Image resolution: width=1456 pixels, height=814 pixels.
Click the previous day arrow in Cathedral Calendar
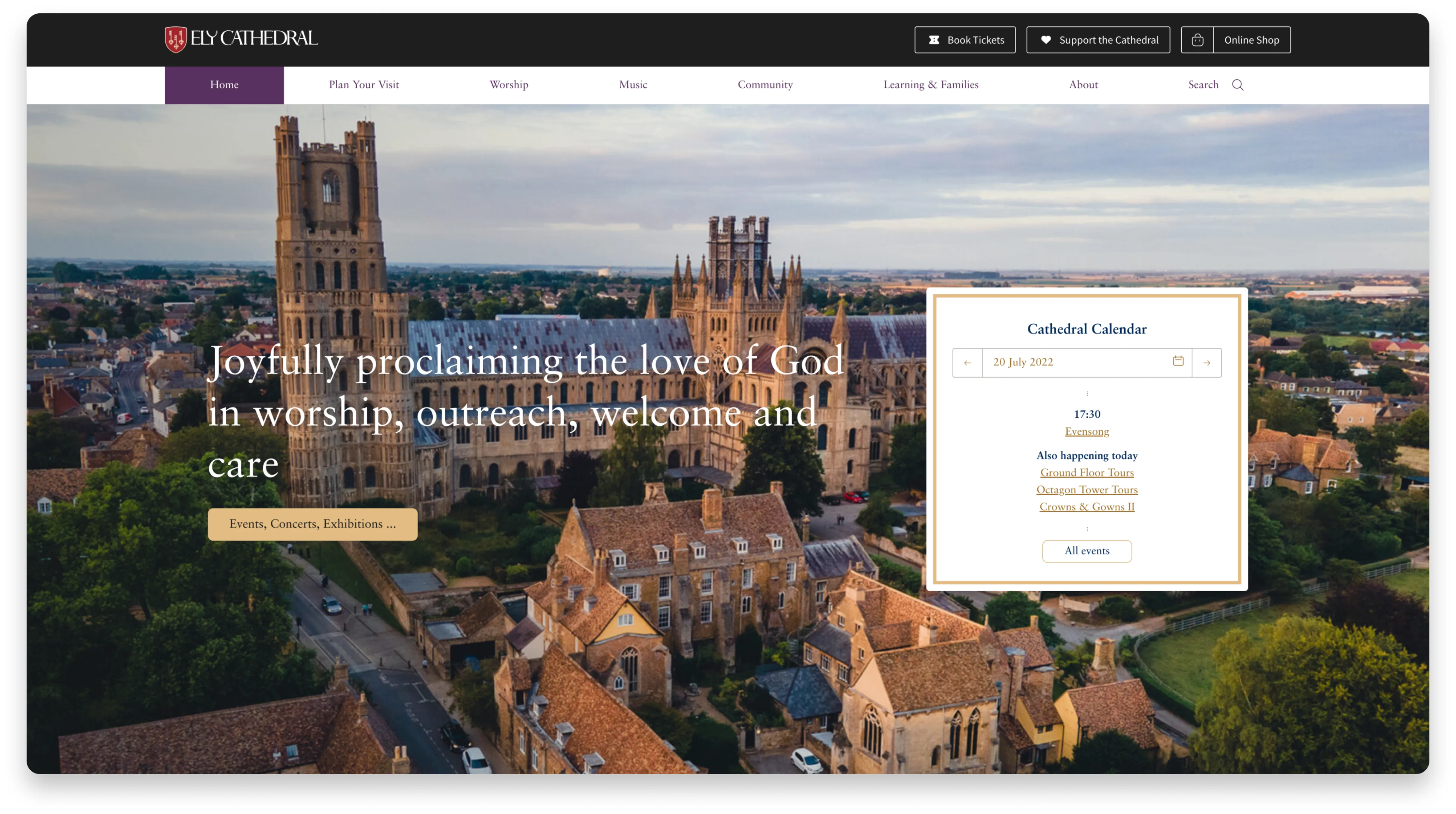[968, 362]
